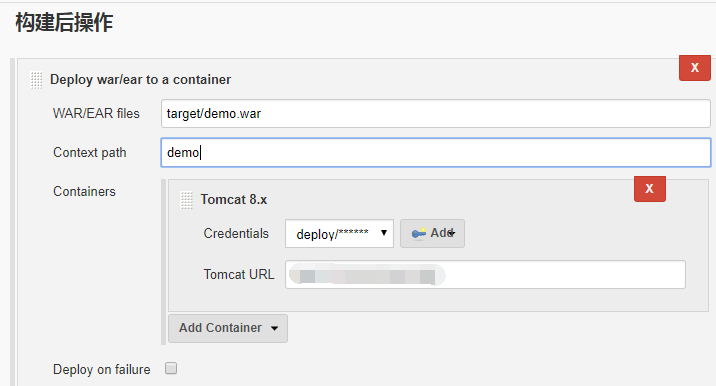The width and height of the screenshot is (716, 386).
Task: Click the Credentials dropdown arrow
Action: (384, 233)
